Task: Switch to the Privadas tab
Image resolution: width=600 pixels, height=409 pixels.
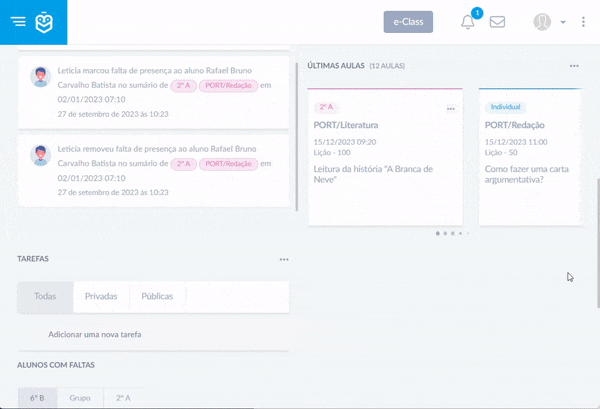Action: [x=101, y=297]
